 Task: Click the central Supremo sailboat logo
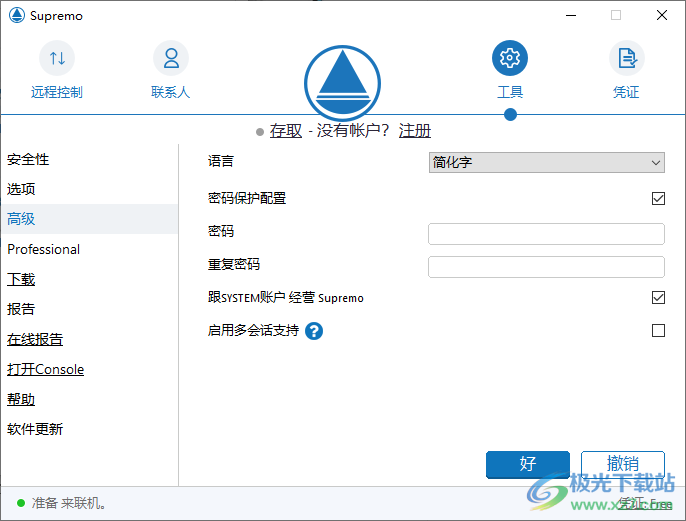pos(343,83)
